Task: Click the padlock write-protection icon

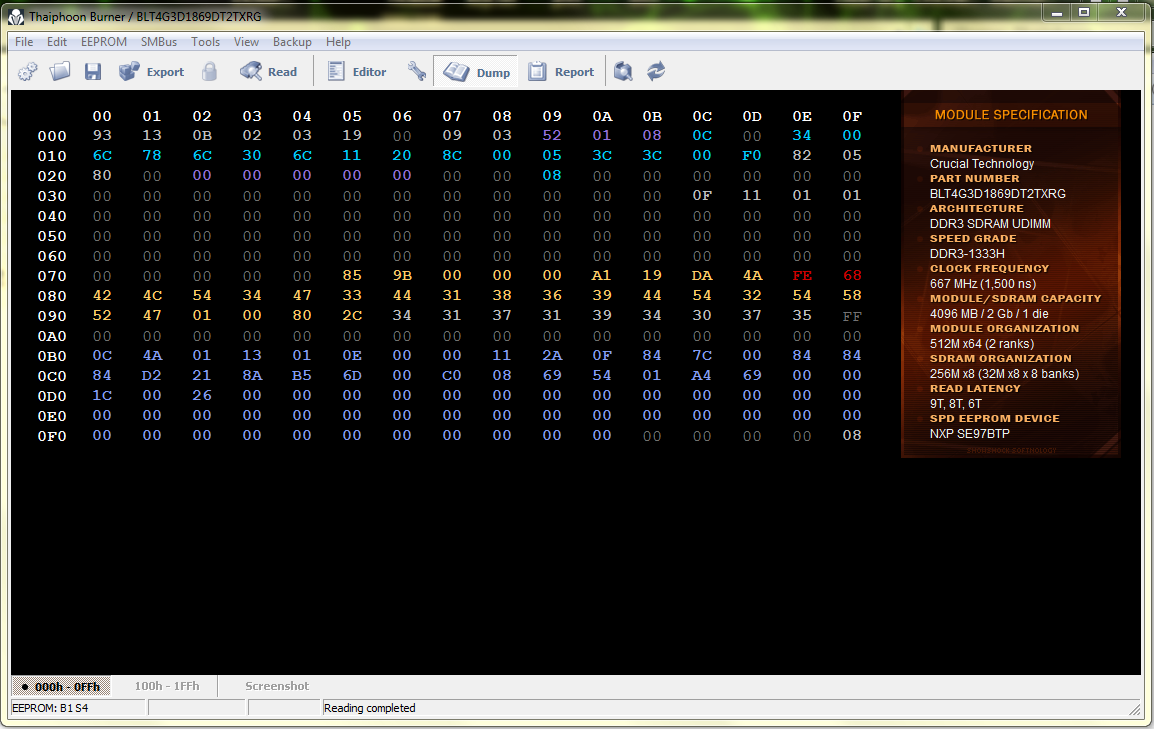Action: pyautogui.click(x=210, y=71)
